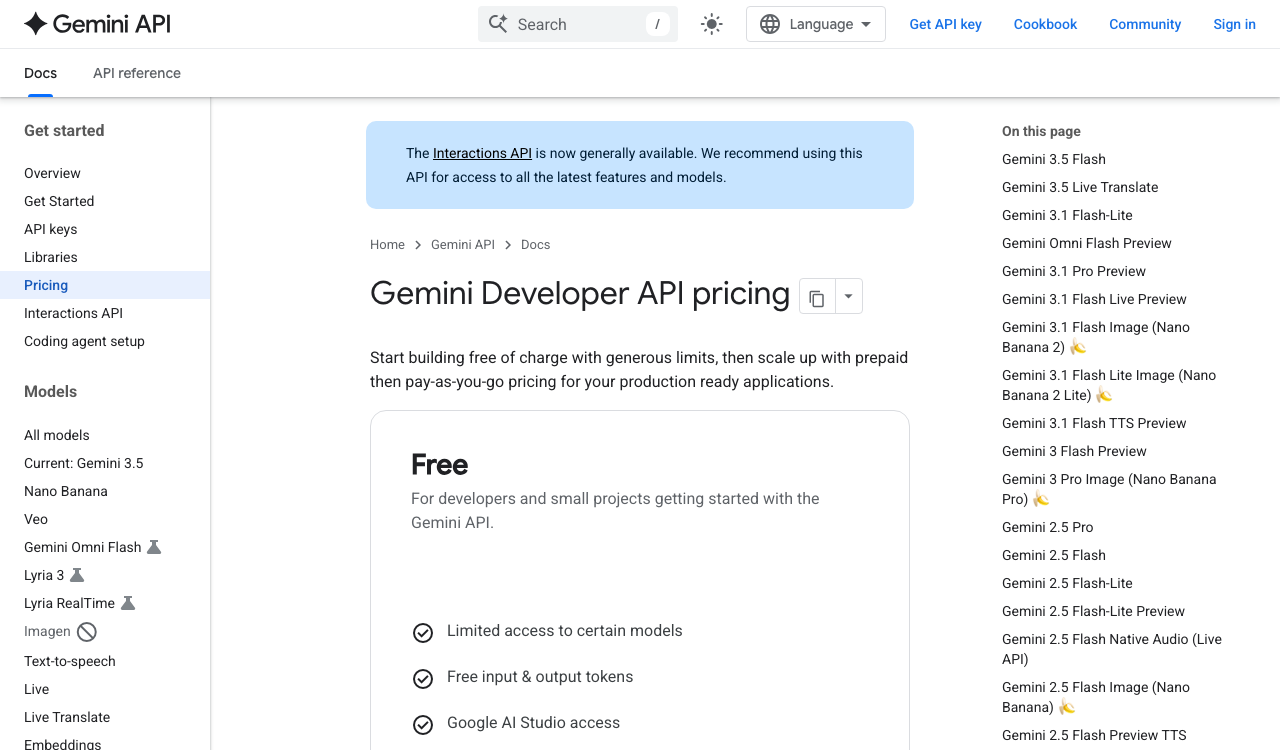Click Sign in
Image resolution: width=1280 pixels, height=750 pixels.
click(1234, 24)
